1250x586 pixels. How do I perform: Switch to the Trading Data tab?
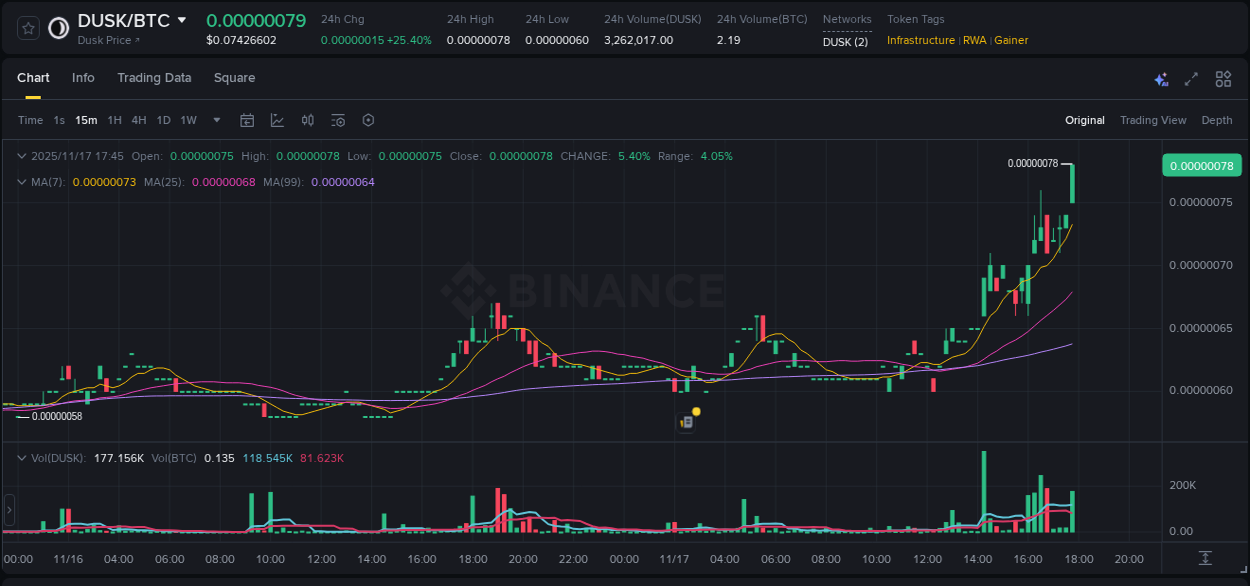[x=154, y=78]
